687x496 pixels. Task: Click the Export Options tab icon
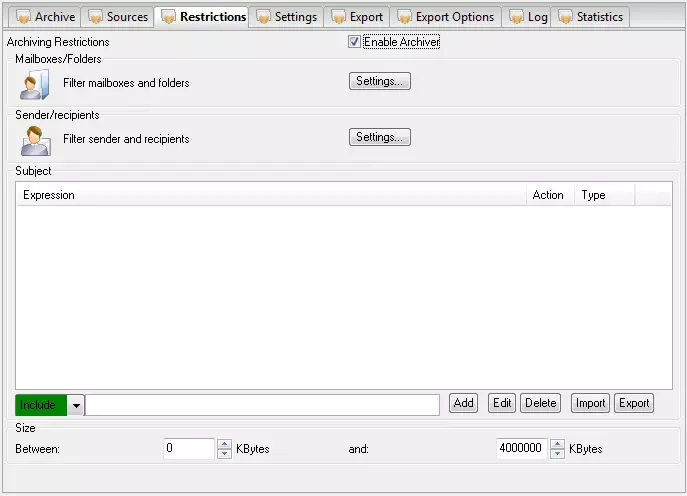(404, 17)
